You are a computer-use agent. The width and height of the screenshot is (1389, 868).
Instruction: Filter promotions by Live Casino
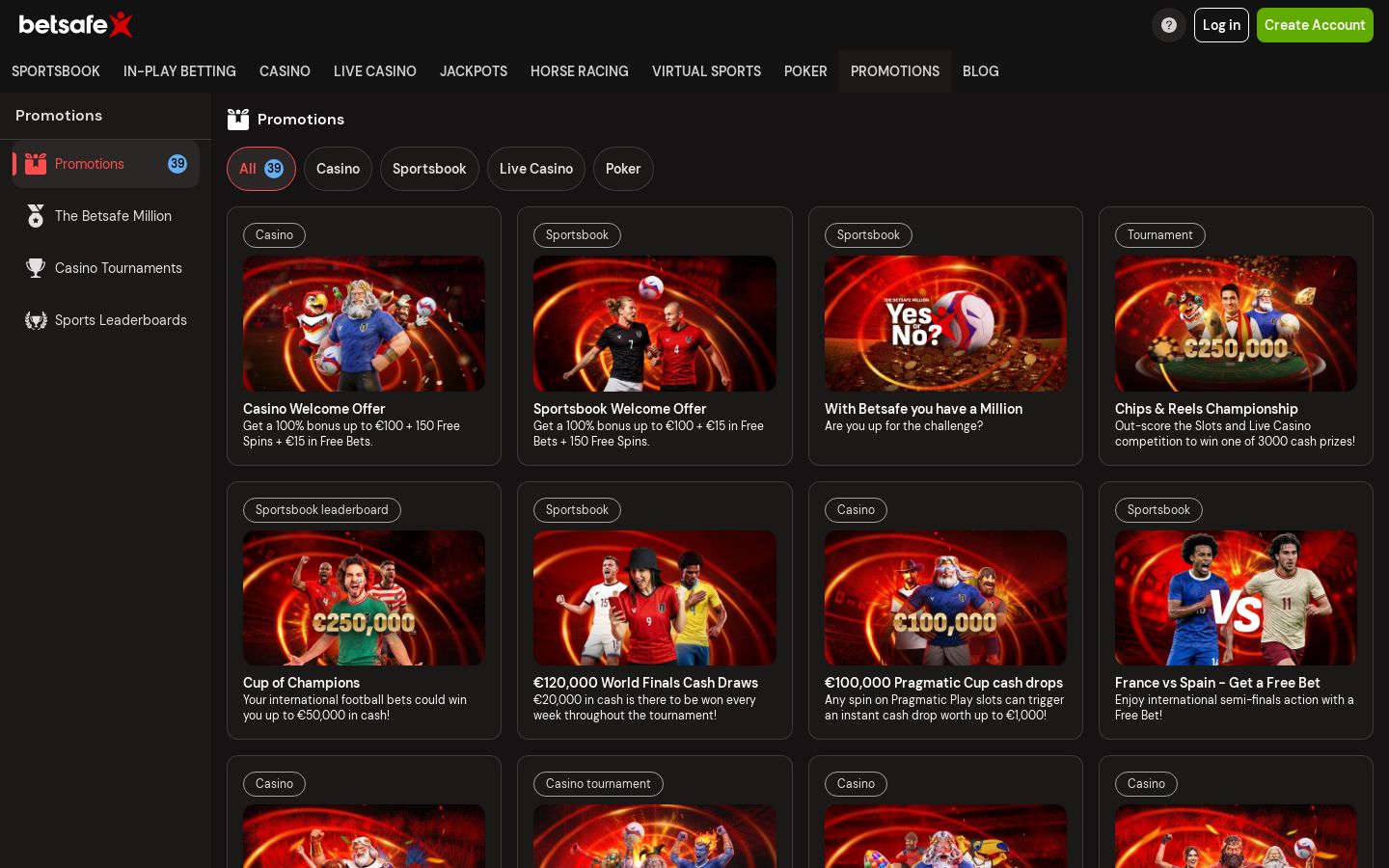pyautogui.click(x=536, y=169)
